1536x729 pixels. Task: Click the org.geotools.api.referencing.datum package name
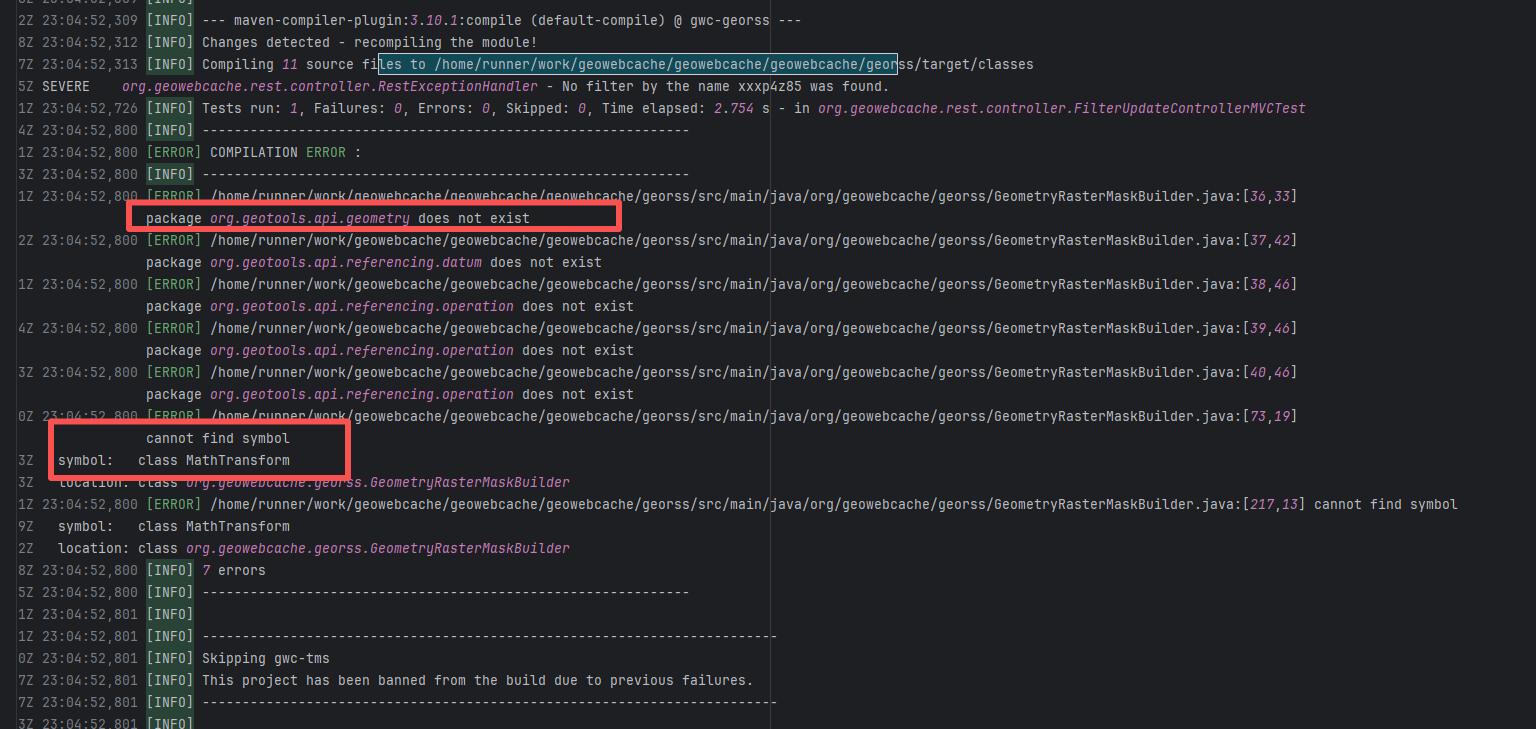click(345, 262)
